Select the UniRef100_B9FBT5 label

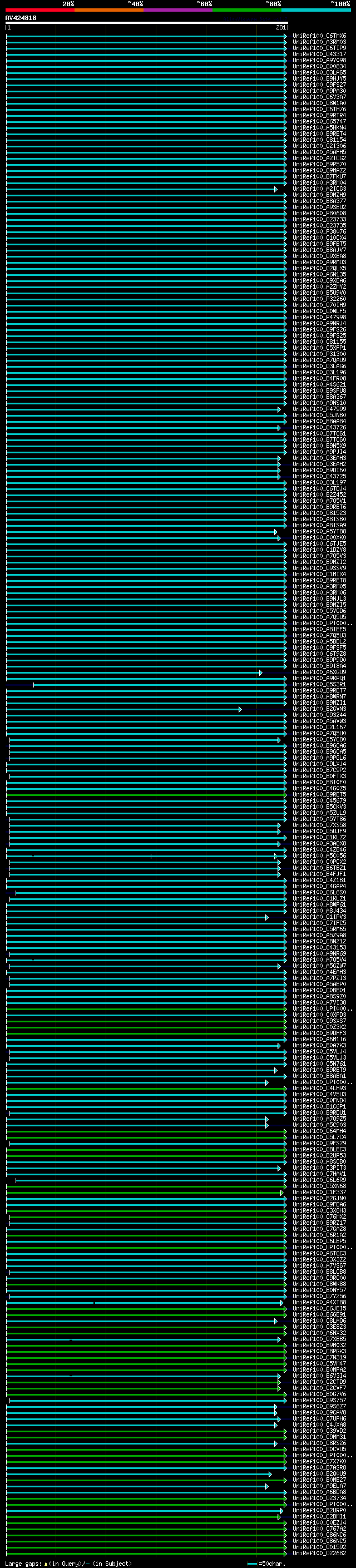click(319, 244)
